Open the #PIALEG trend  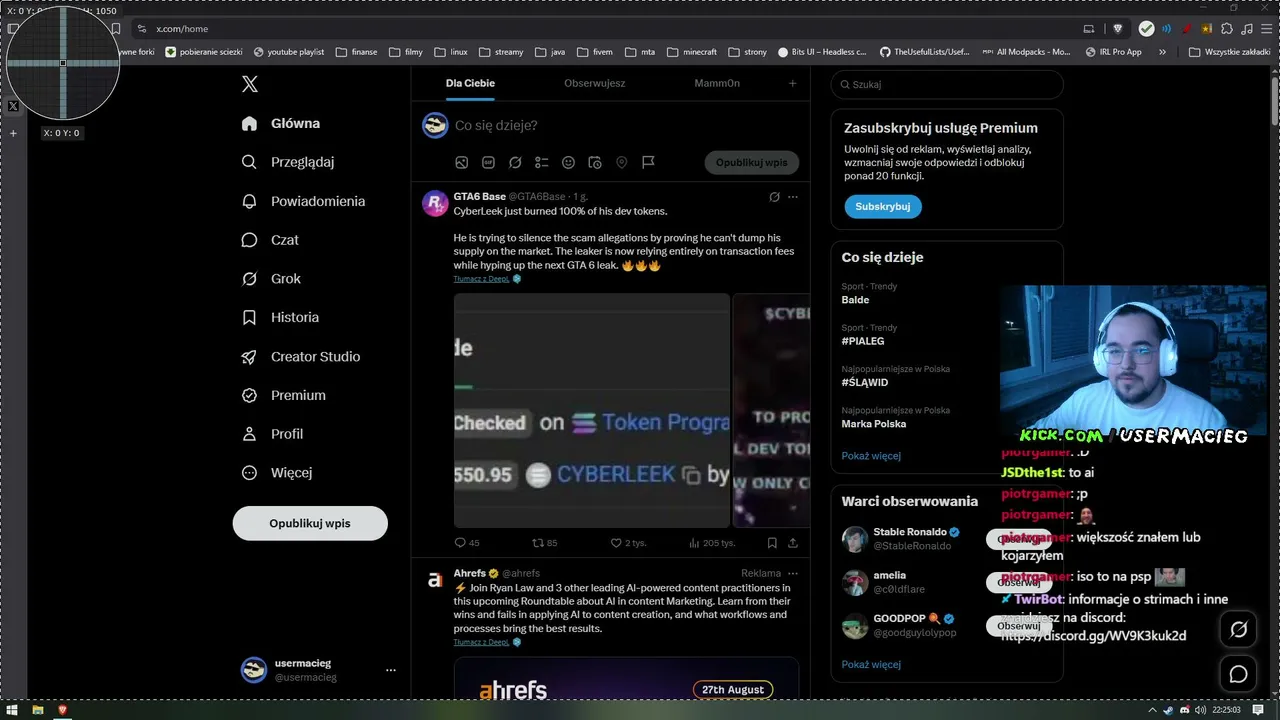click(863, 341)
